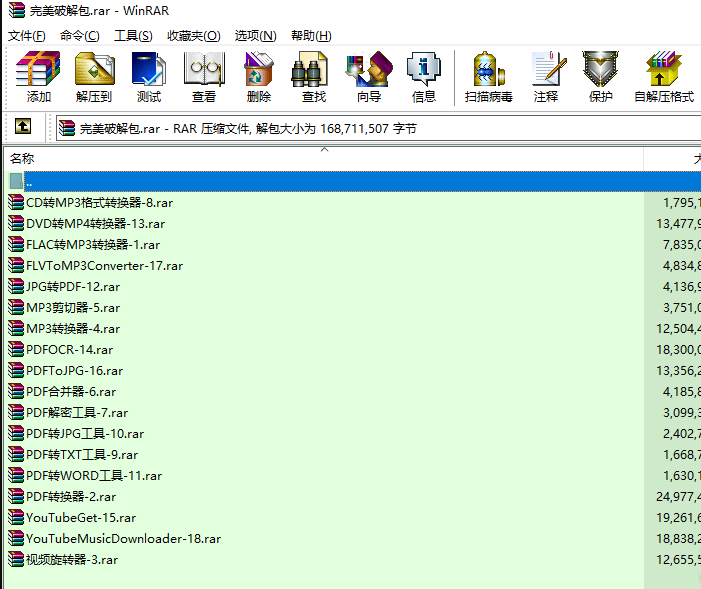The height and width of the screenshot is (589, 701).
Task: Click archive icon of 视频旋转器-3.rar
Action: tap(16, 559)
